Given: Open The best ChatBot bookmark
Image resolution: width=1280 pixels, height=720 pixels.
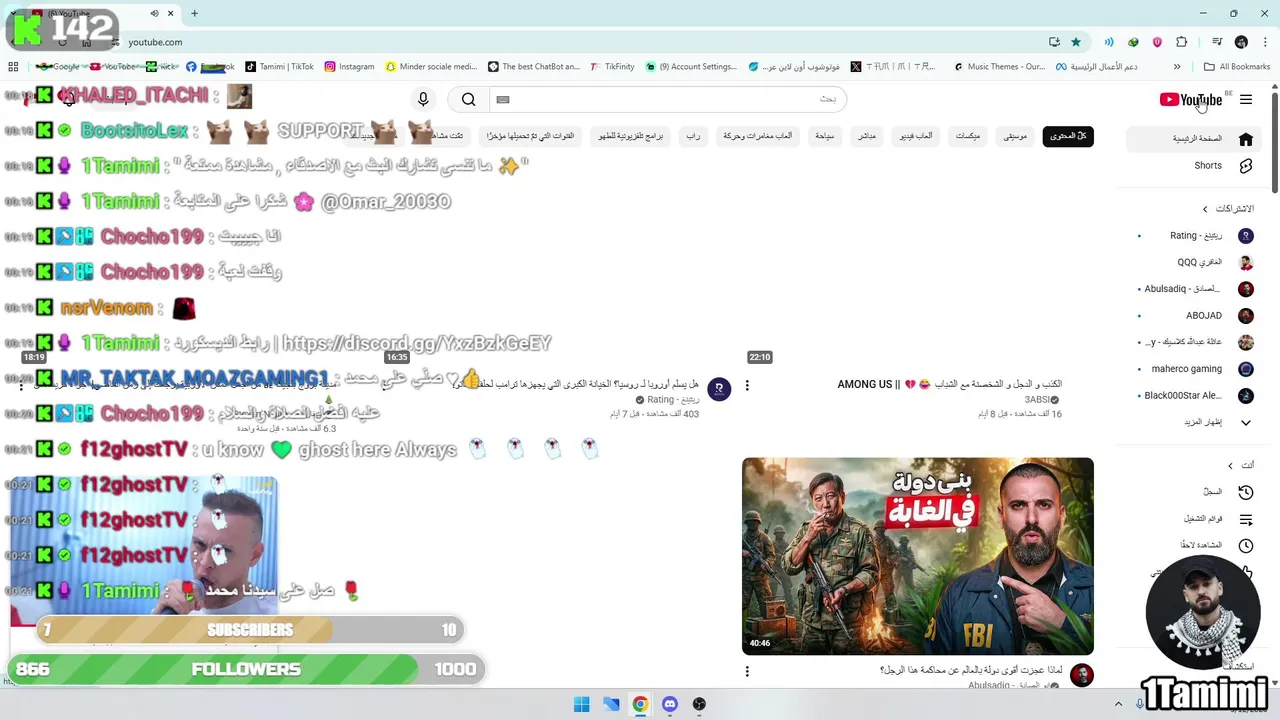Looking at the screenshot, I should (x=534, y=67).
